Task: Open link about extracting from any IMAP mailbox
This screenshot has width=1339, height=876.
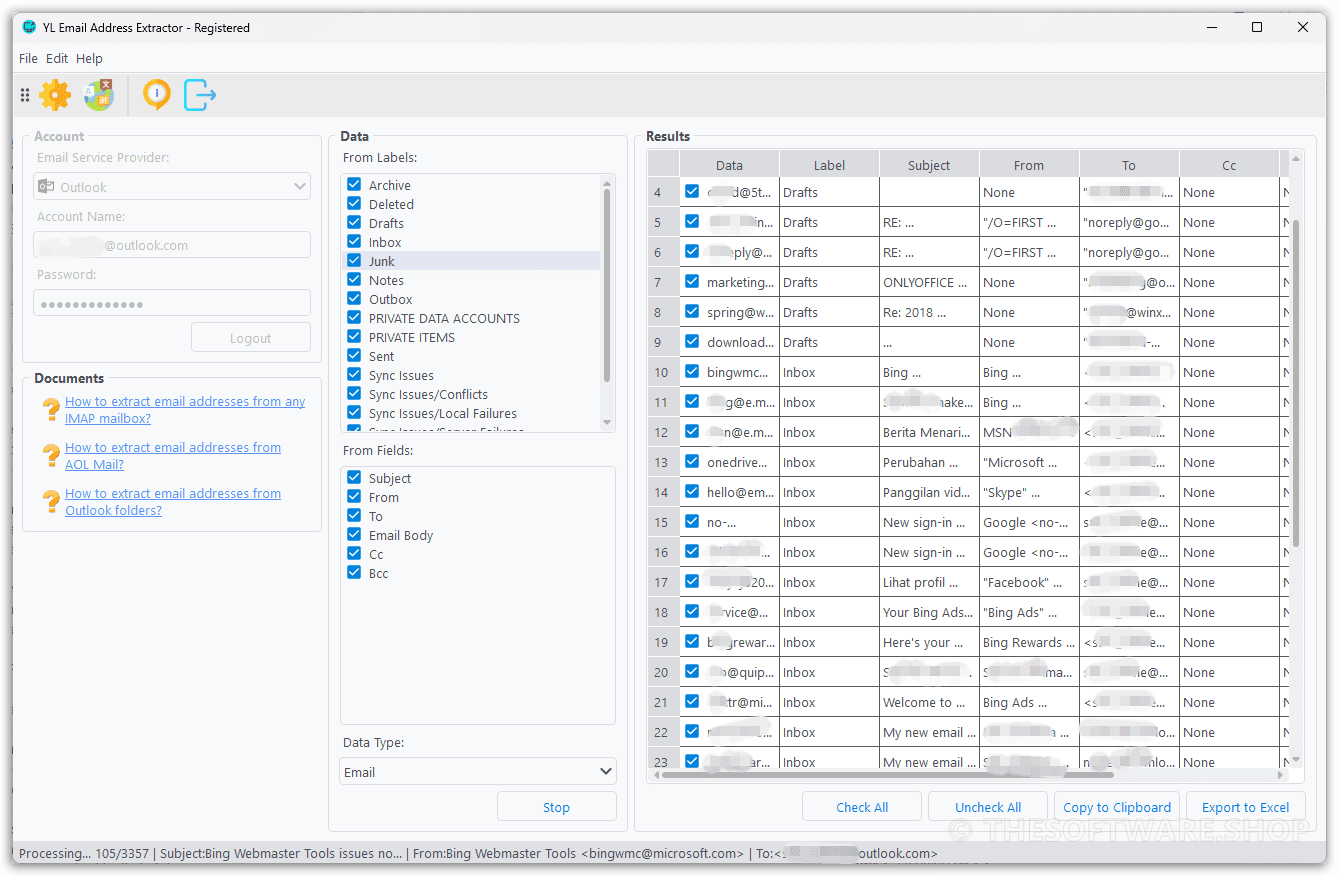Action: tap(185, 410)
